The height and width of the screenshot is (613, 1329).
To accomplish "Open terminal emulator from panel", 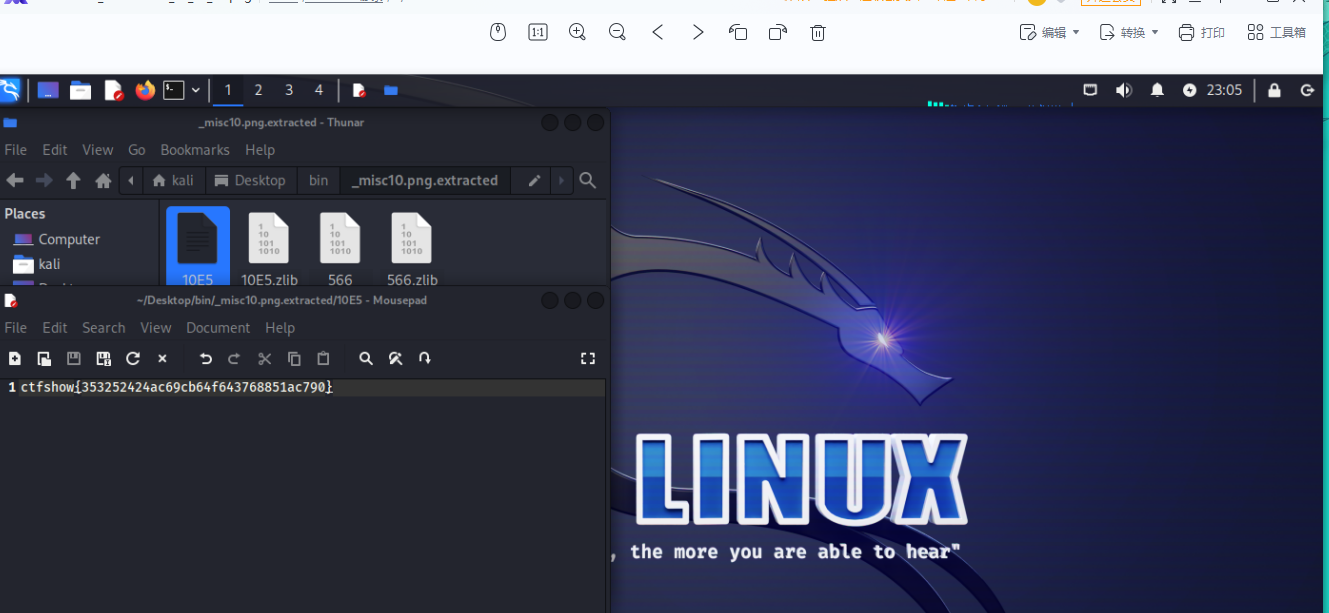I will [174, 90].
